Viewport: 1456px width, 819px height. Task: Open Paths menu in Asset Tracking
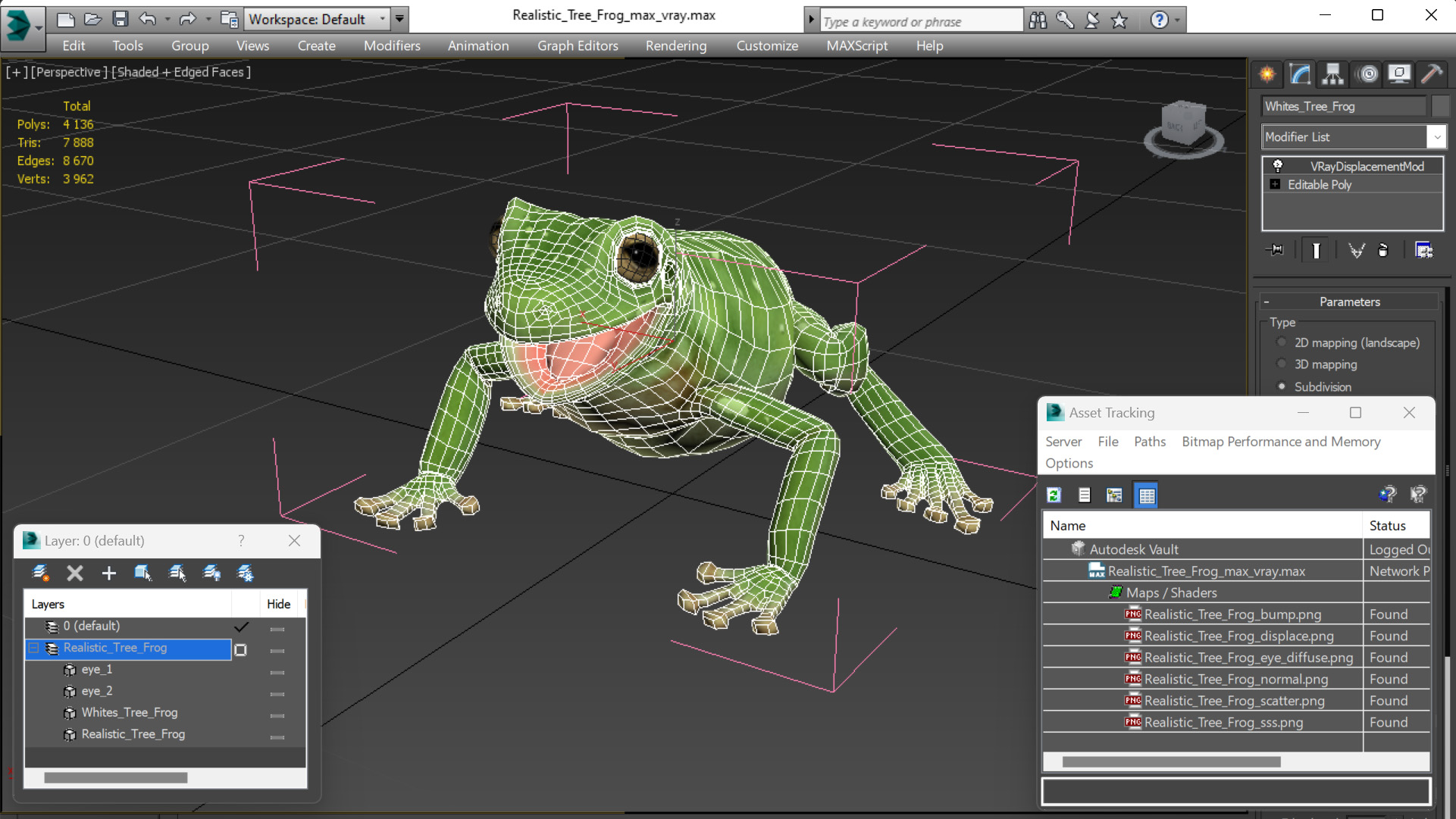point(1149,442)
